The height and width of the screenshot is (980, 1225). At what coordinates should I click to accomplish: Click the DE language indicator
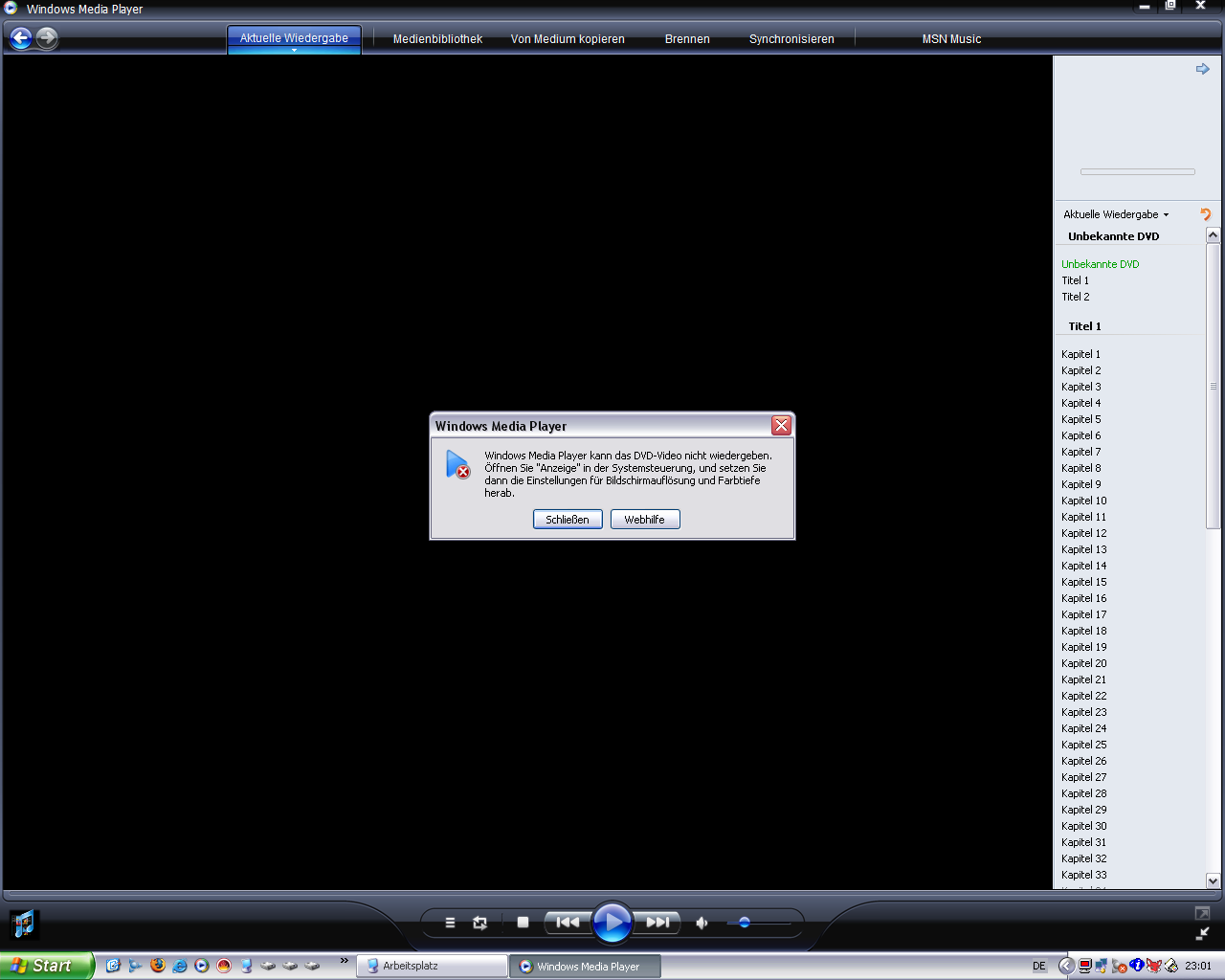1039,967
